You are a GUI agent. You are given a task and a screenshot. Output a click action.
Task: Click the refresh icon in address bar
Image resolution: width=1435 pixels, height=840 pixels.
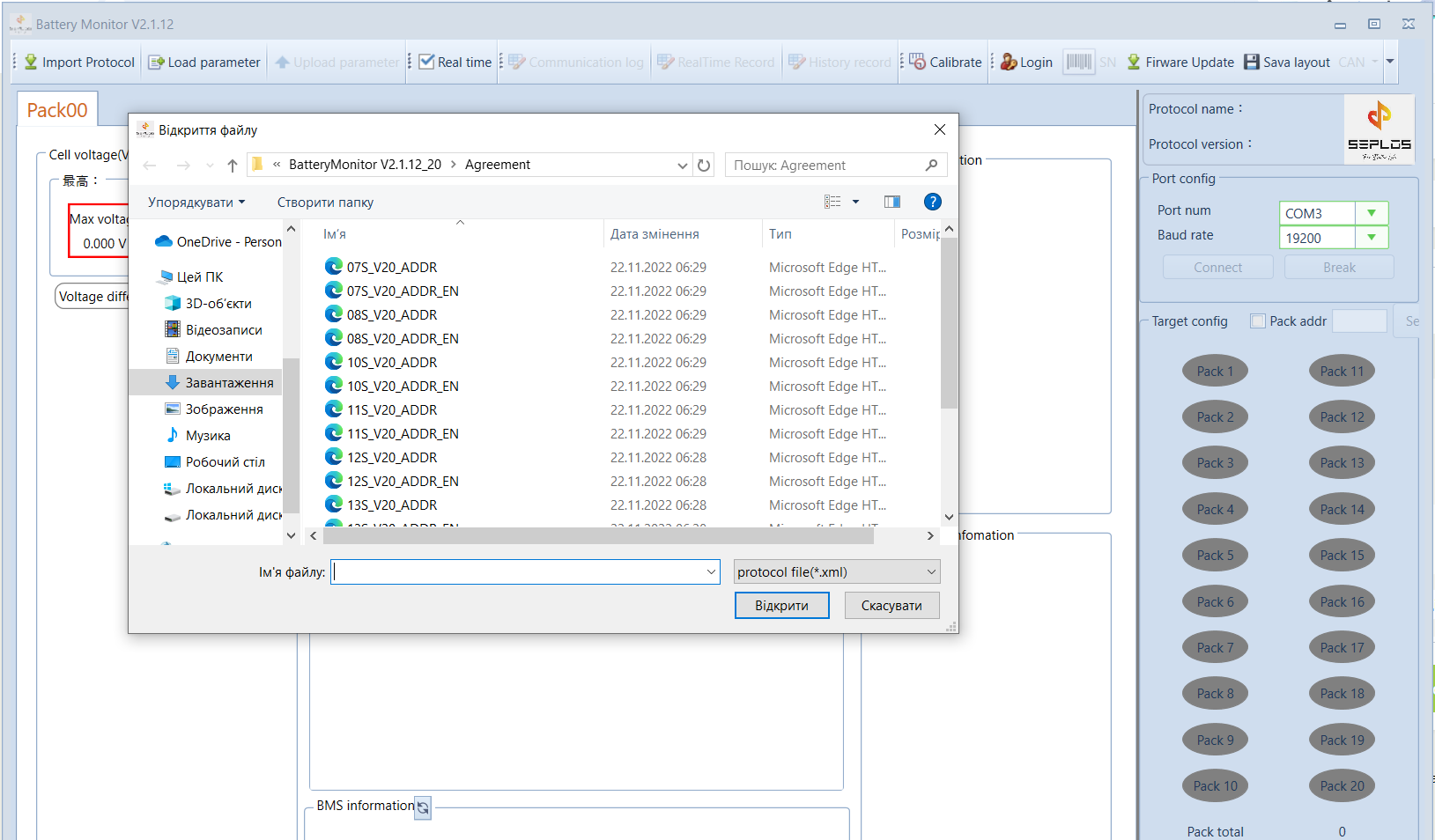pyautogui.click(x=704, y=166)
